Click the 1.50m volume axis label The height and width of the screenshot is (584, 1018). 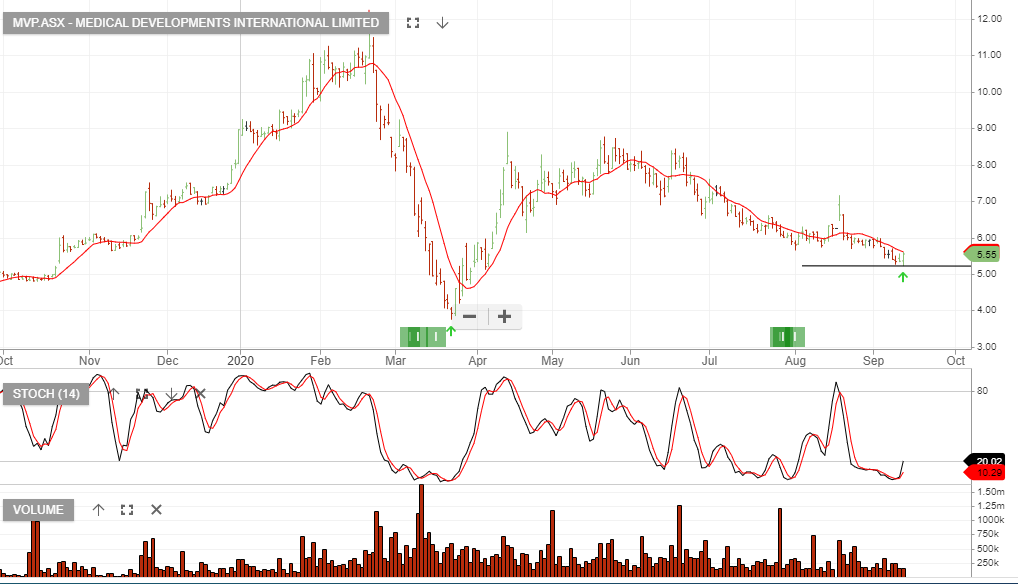[x=991, y=492]
